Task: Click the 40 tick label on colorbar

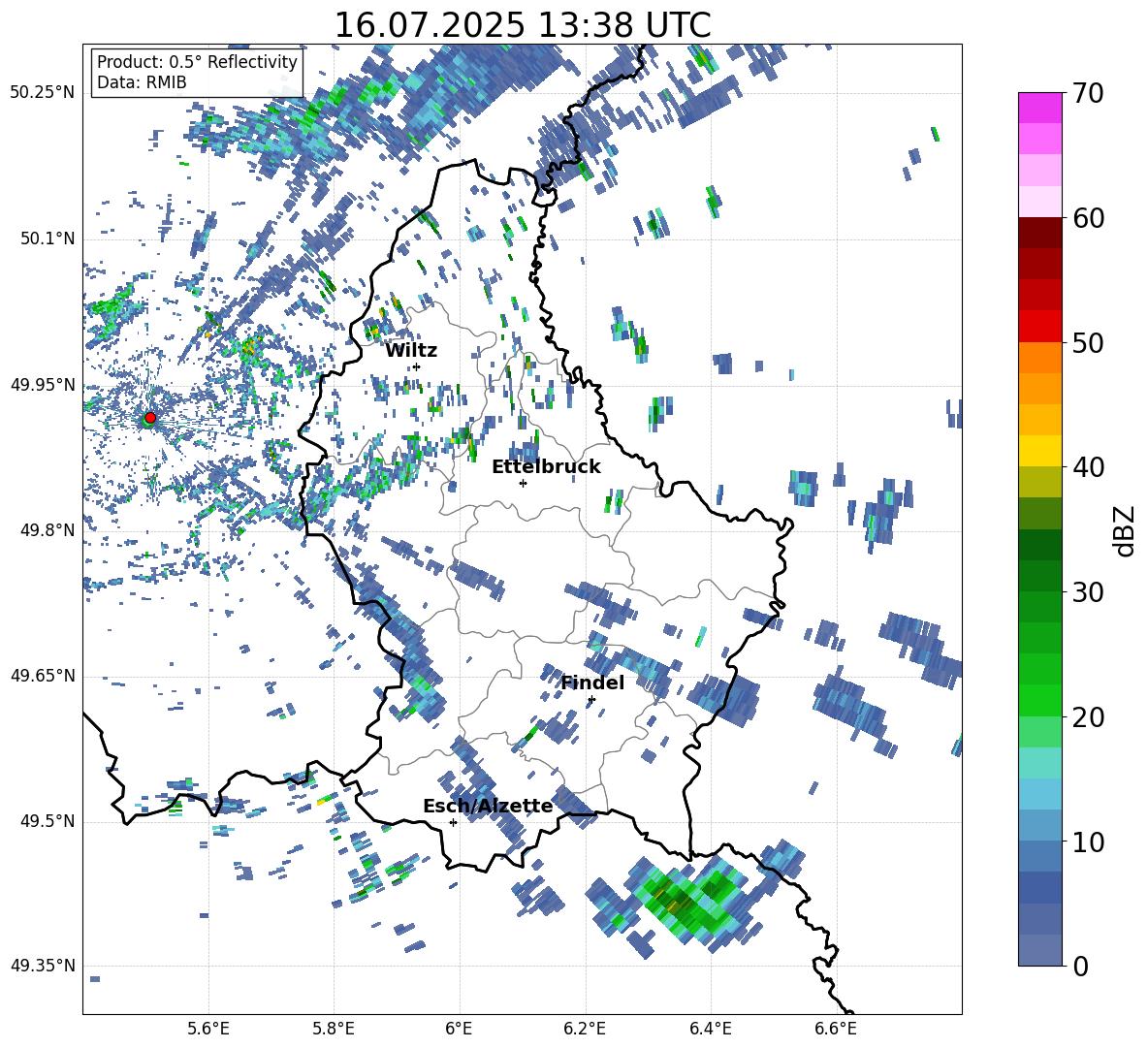Action: (1088, 467)
